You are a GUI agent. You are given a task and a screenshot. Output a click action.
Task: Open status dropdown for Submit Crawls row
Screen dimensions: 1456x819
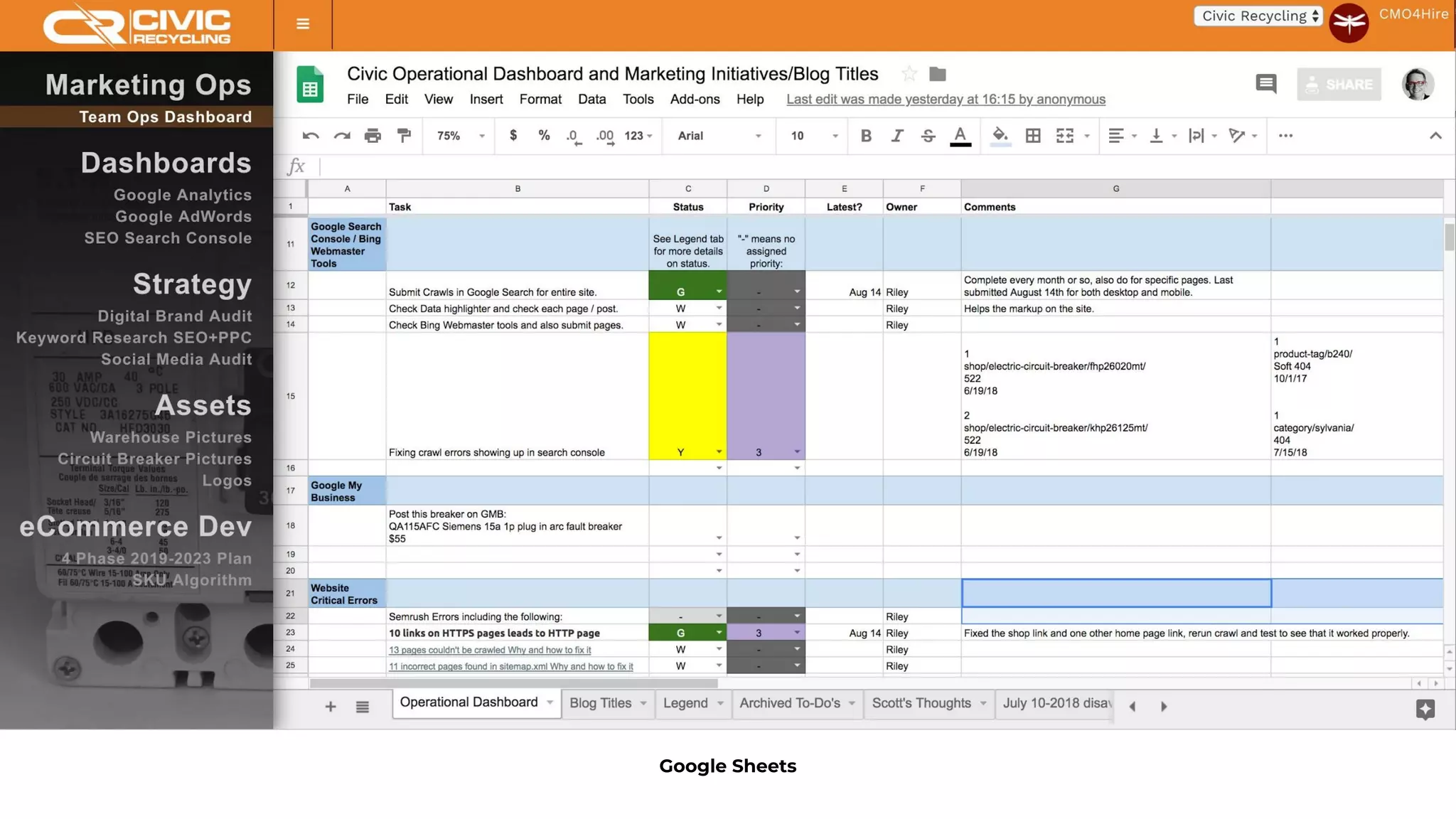(x=719, y=292)
